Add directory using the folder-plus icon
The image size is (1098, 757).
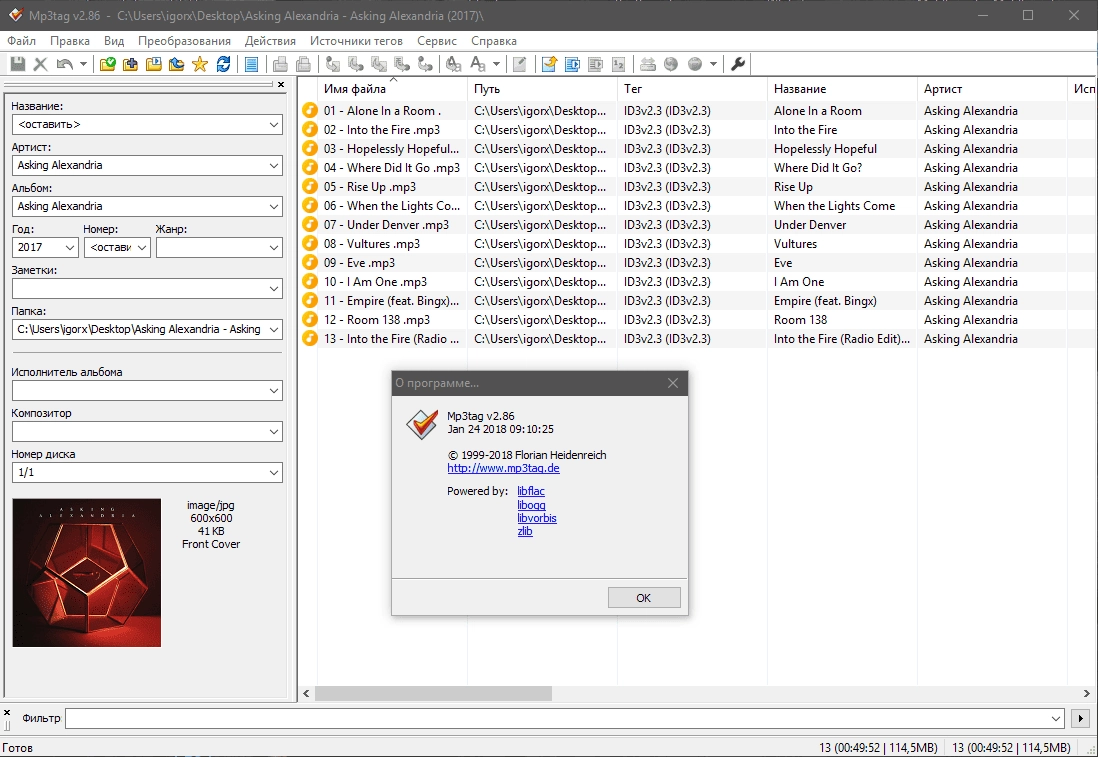pos(130,64)
